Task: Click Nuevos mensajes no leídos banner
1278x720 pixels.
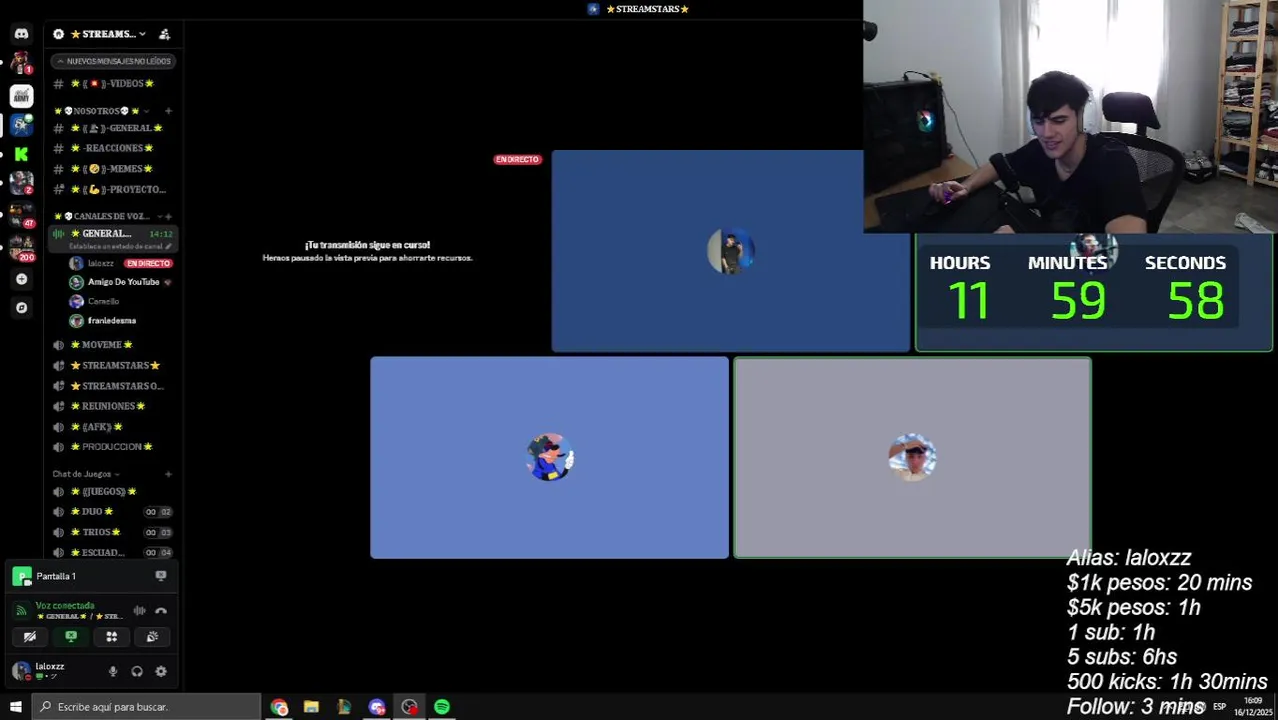Action: [x=114, y=61]
